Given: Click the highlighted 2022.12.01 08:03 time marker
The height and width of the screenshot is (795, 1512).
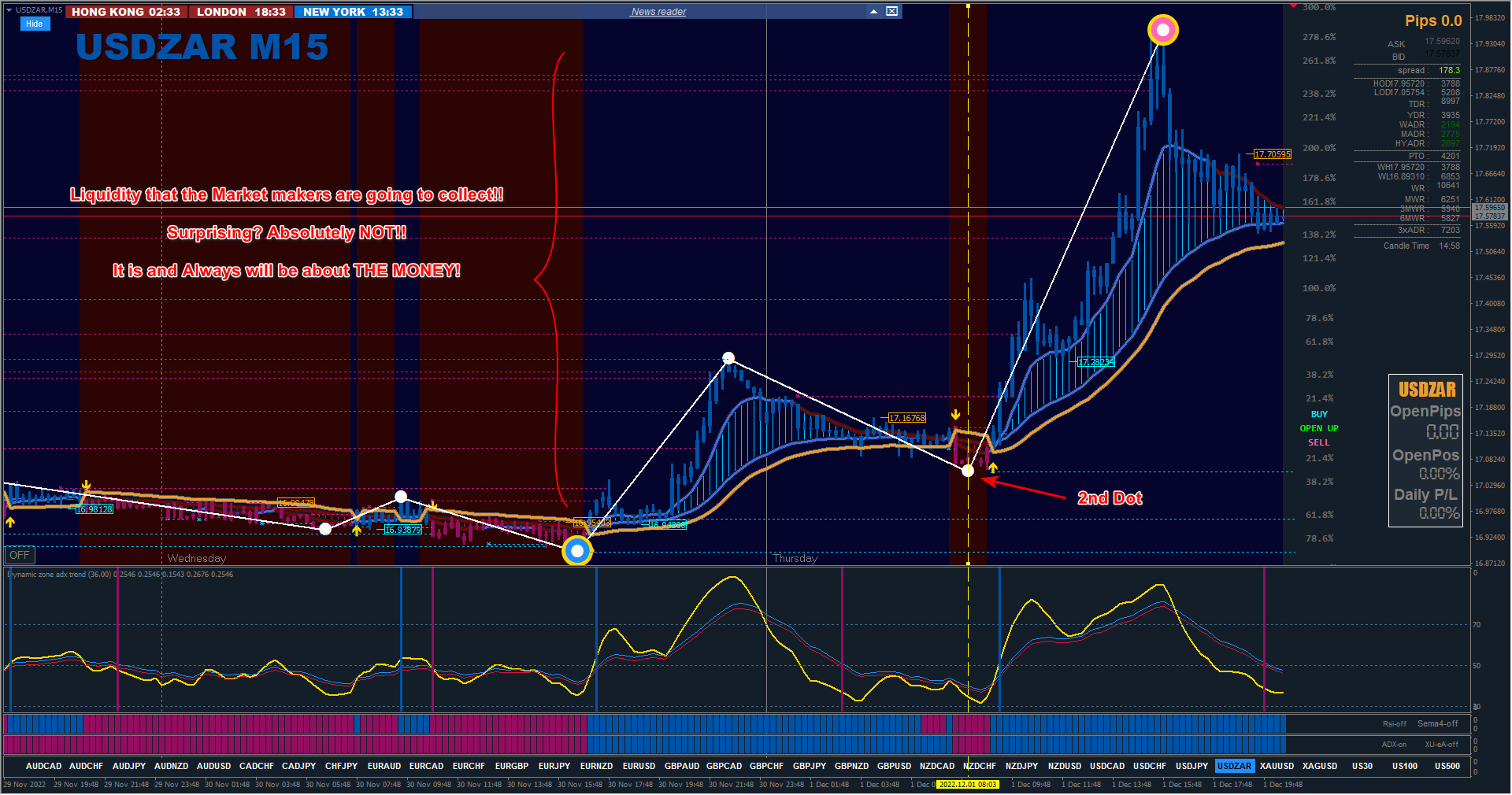Looking at the screenshot, I should click(x=968, y=784).
